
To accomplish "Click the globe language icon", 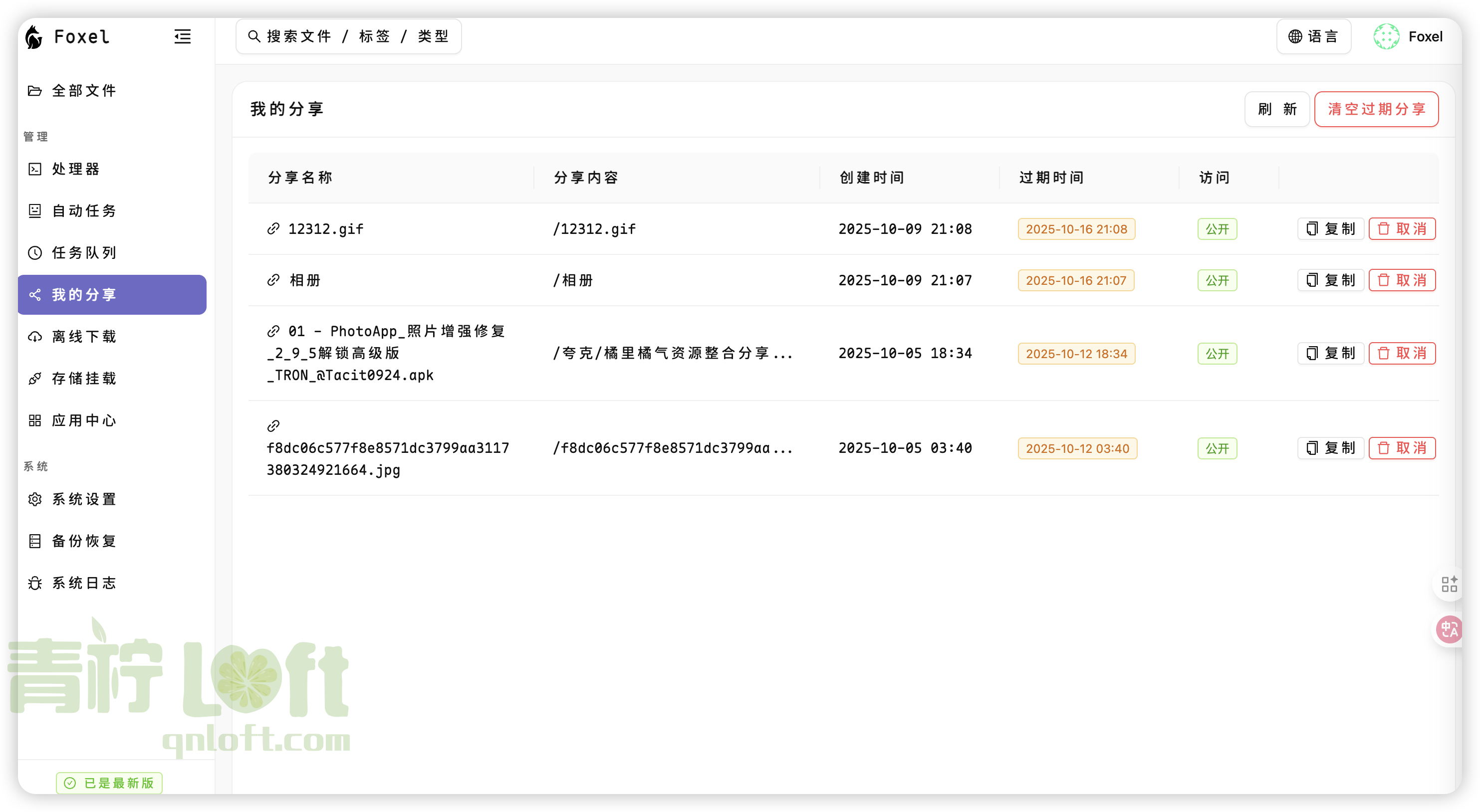I will pyautogui.click(x=1295, y=37).
